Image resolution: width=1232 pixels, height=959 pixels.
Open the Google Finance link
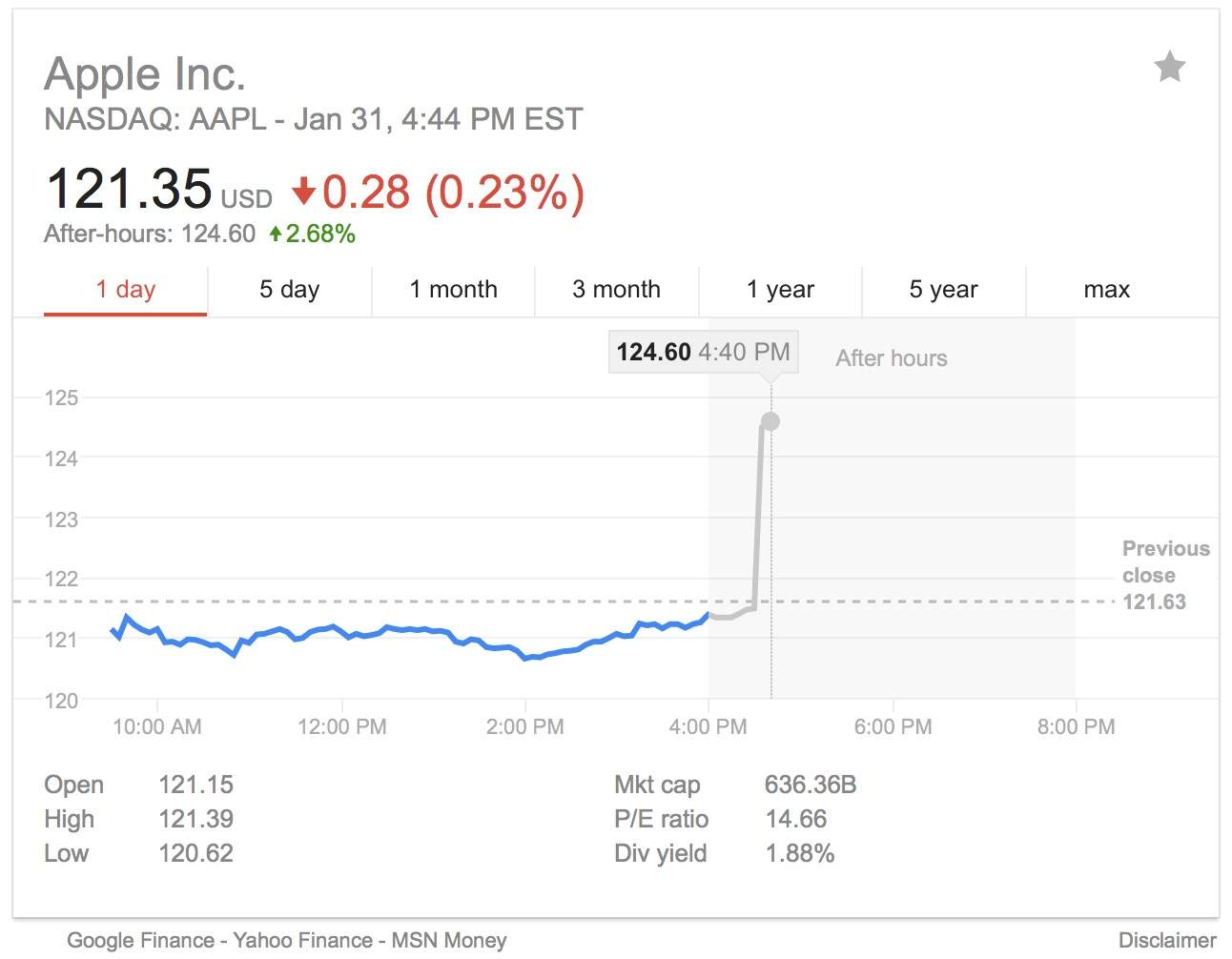[x=140, y=941]
